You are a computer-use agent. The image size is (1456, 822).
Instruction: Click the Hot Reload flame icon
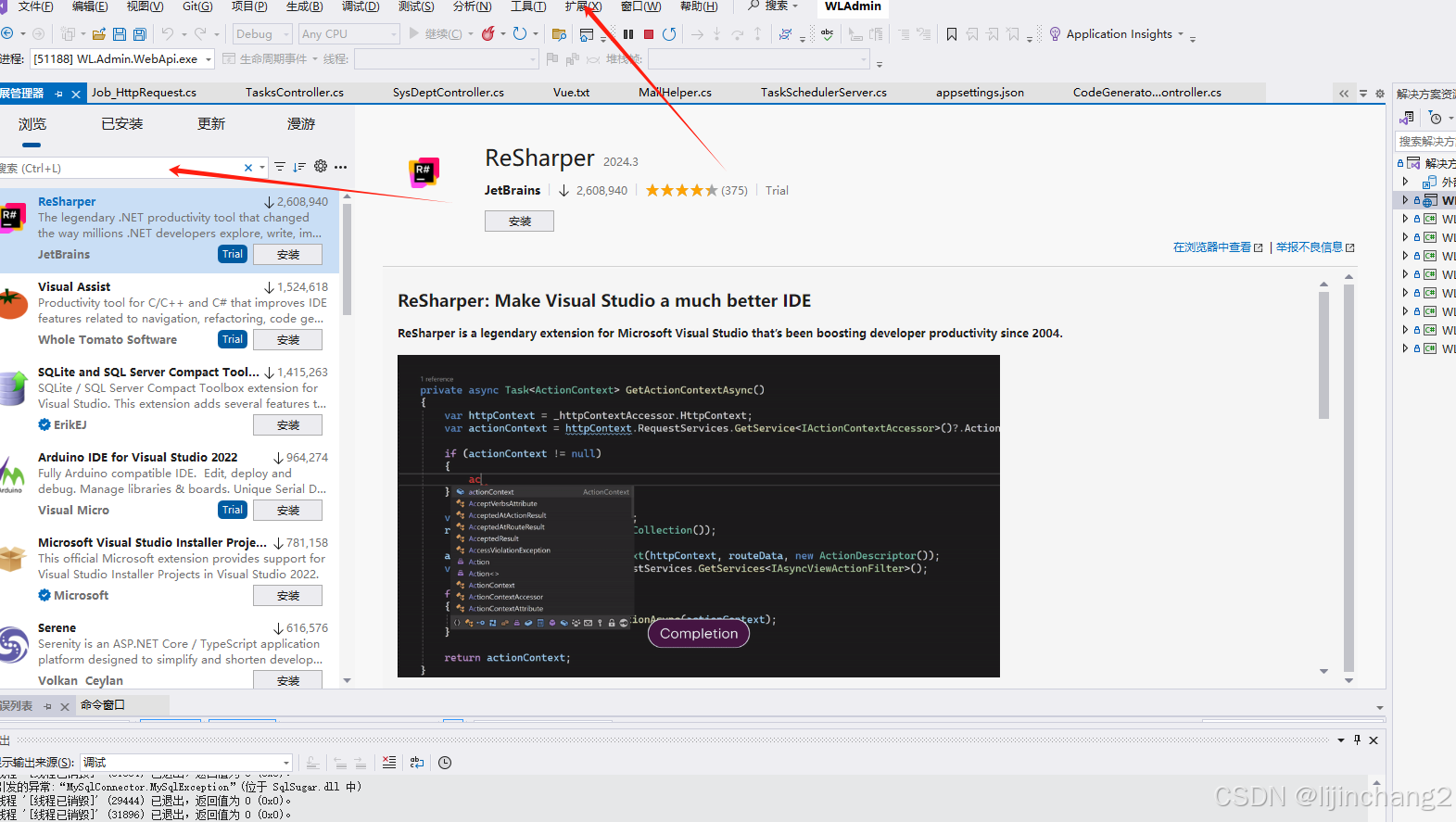488,33
